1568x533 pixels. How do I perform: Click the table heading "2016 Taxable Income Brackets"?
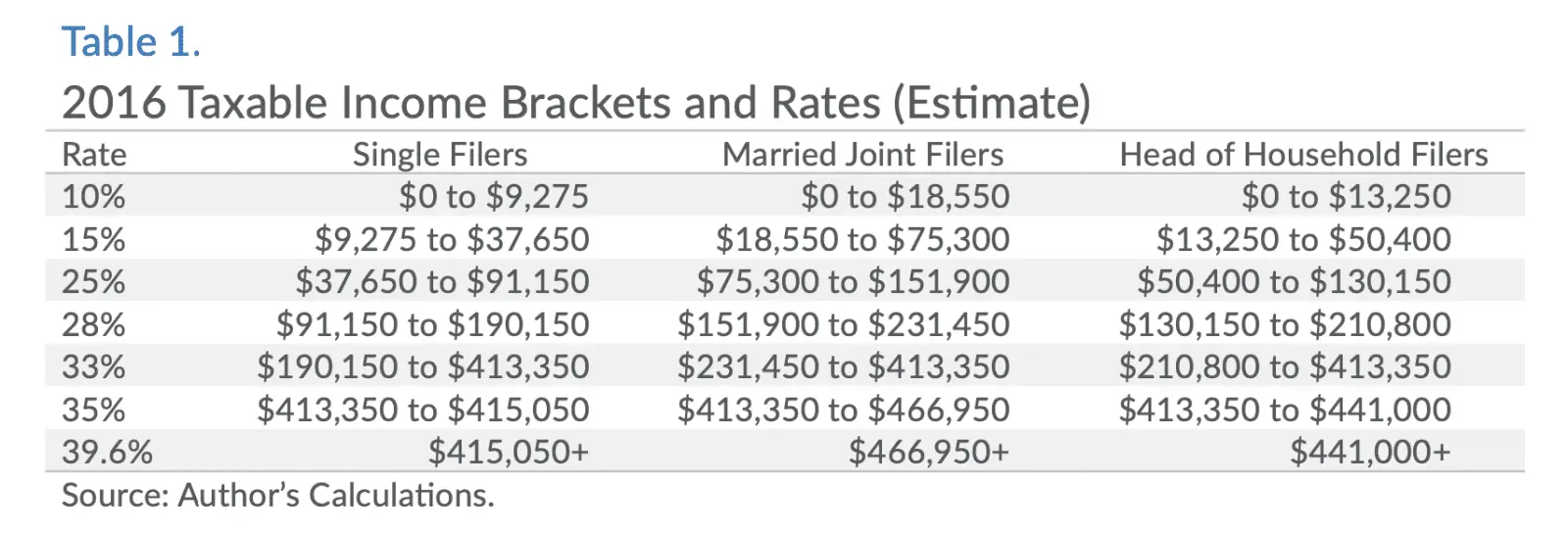(x=575, y=103)
